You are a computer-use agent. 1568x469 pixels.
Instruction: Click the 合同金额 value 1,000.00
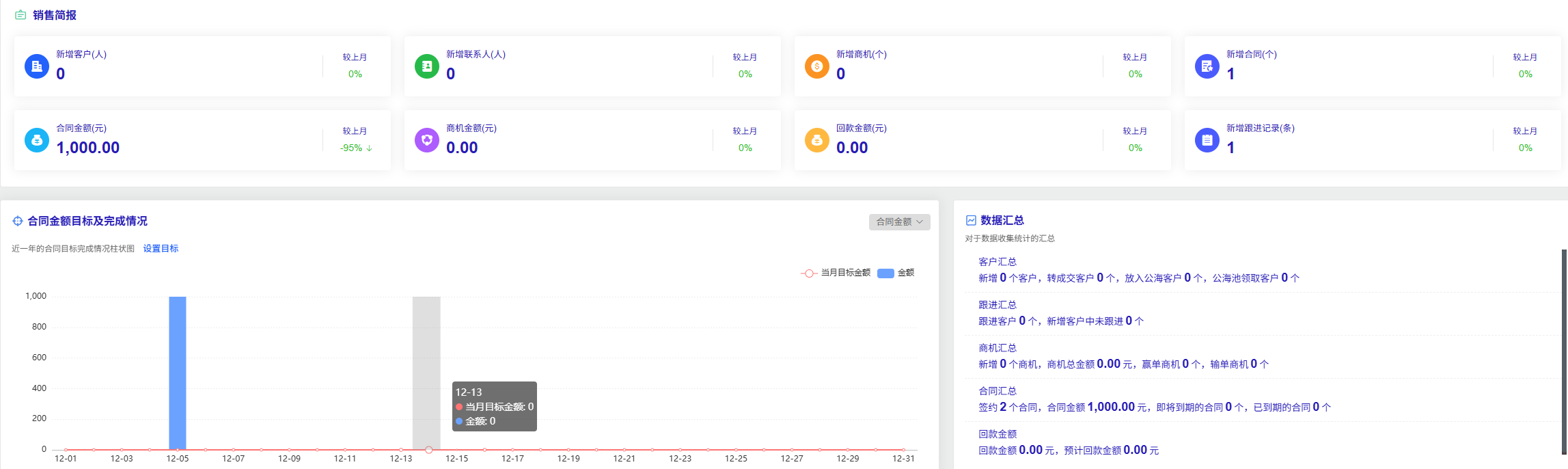[x=88, y=148]
